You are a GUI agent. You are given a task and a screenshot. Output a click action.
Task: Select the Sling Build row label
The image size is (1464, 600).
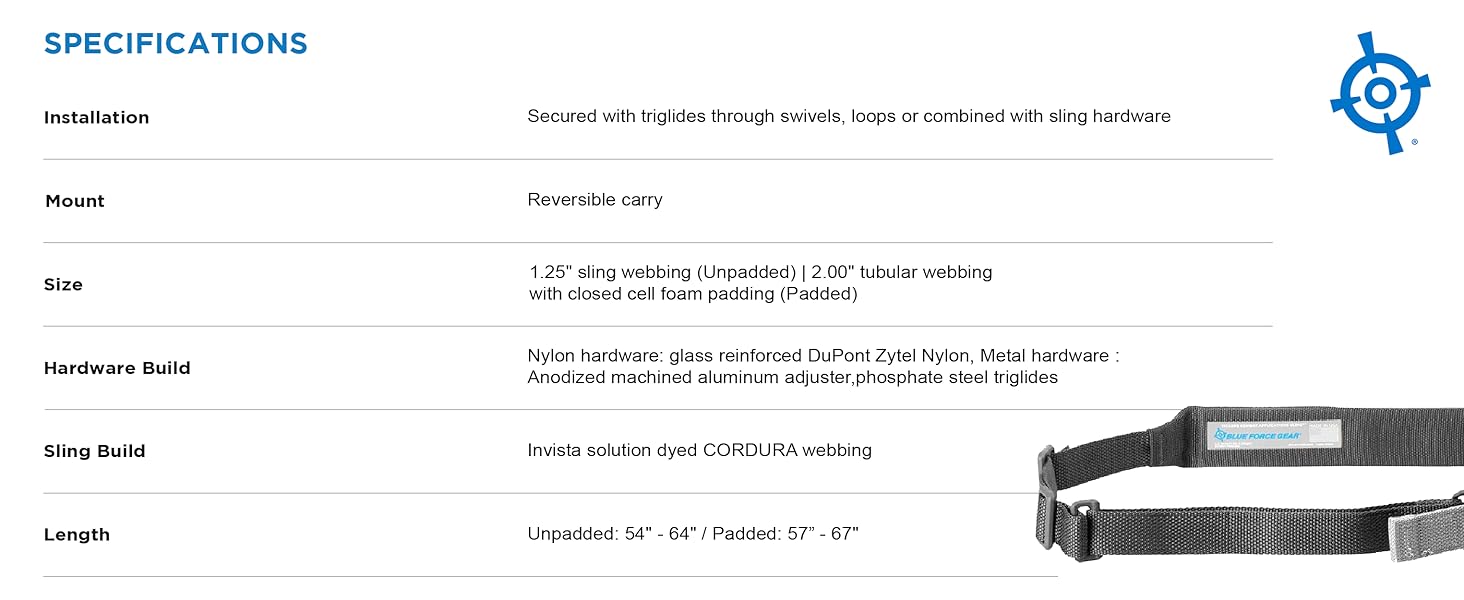[x=95, y=451]
